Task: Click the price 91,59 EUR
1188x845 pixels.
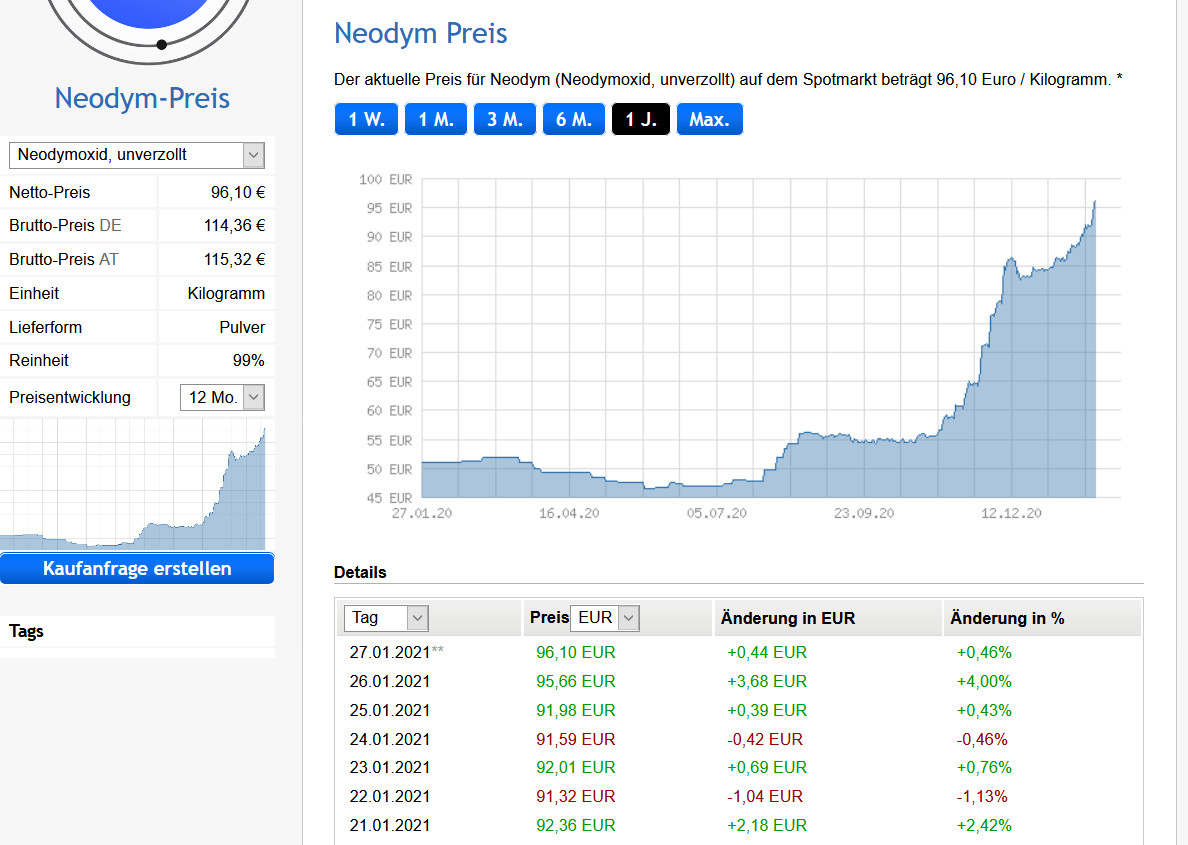Action: pyautogui.click(x=576, y=739)
